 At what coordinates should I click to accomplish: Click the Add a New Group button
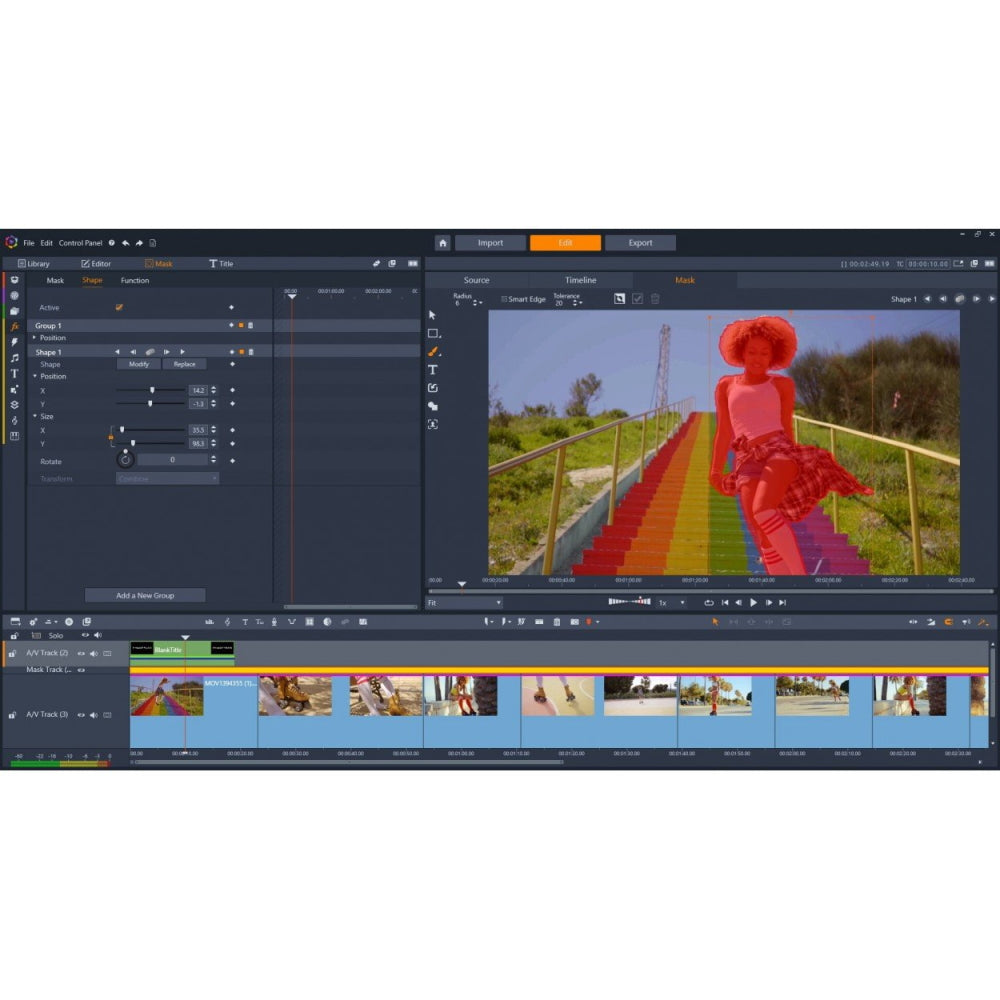click(x=145, y=595)
